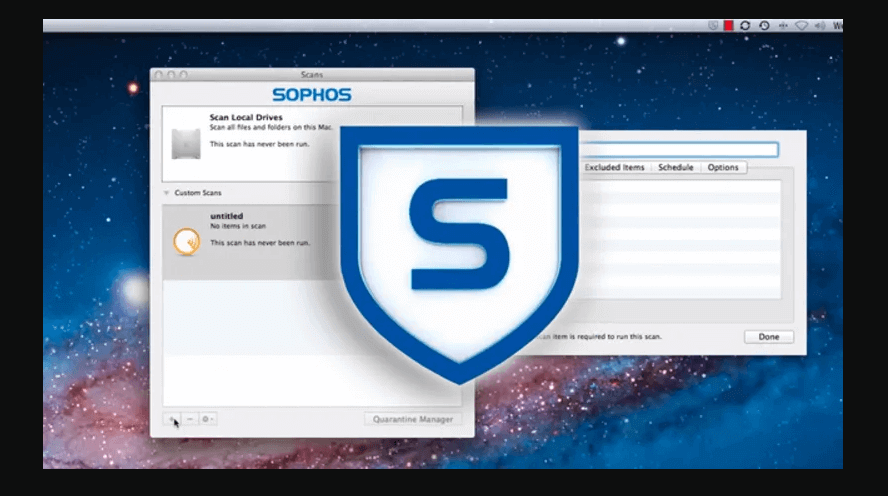Open the Time Machine clock icon in the menu bar
The height and width of the screenshot is (496, 888).
765,25
